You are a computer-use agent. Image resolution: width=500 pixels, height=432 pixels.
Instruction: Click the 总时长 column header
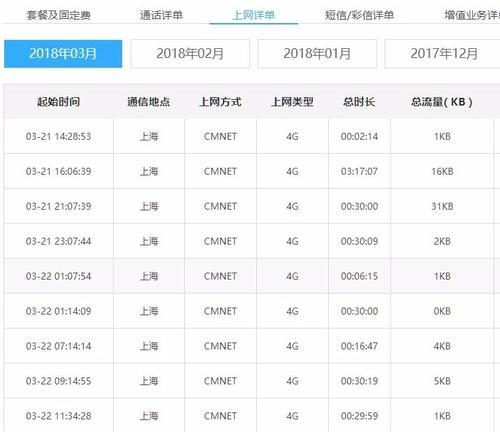(359, 102)
